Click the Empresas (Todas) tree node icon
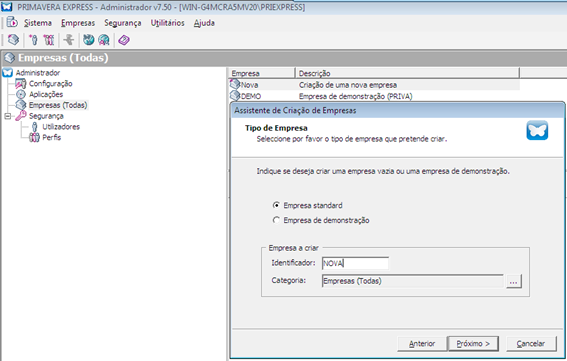 coord(21,105)
